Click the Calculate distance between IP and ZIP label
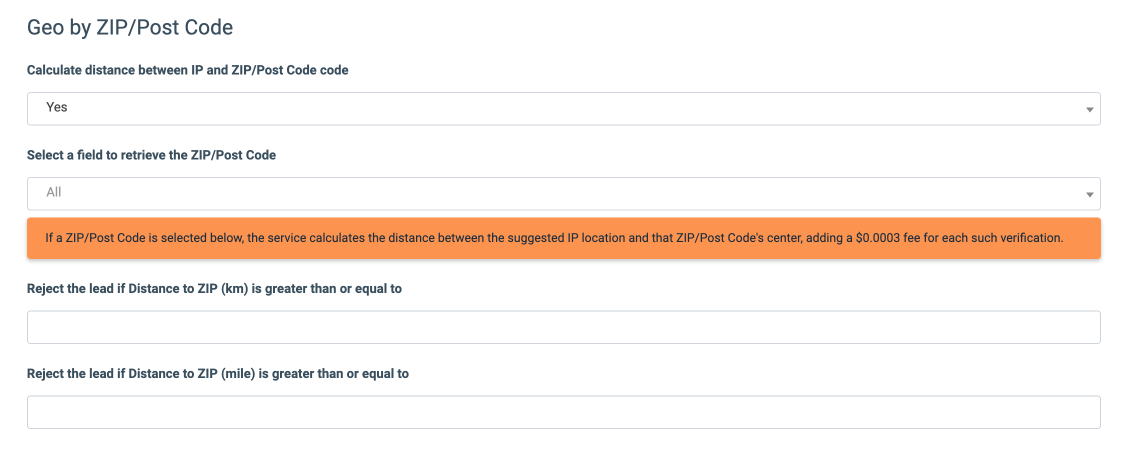This screenshot has height=452, width=1126. (x=187, y=70)
